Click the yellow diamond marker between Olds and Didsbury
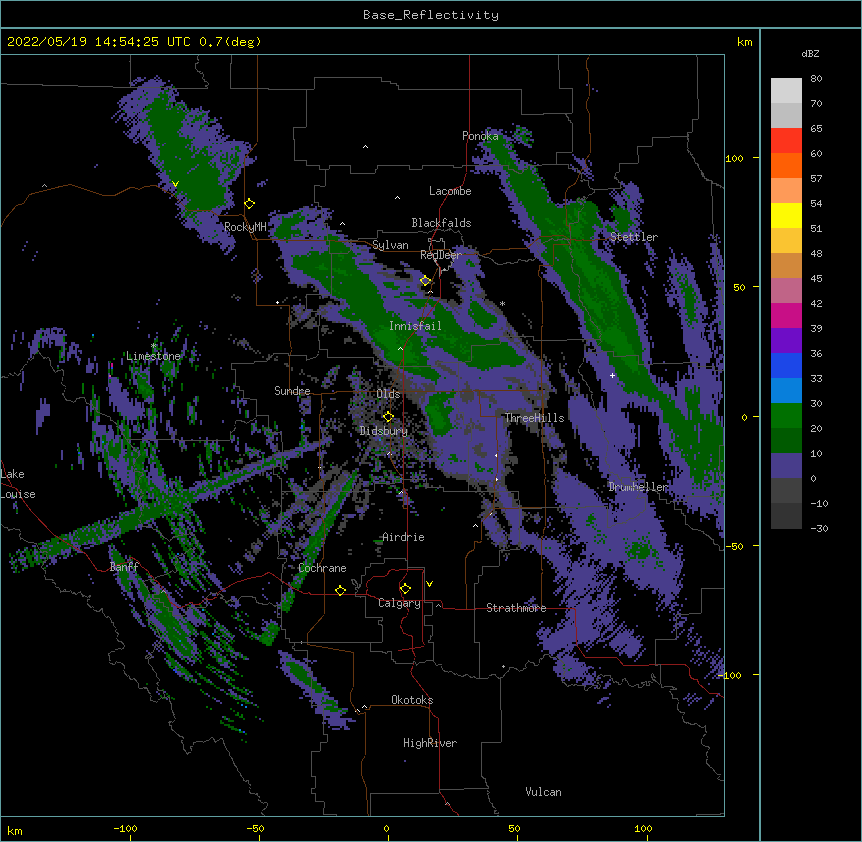862x842 pixels. pyautogui.click(x=388, y=416)
